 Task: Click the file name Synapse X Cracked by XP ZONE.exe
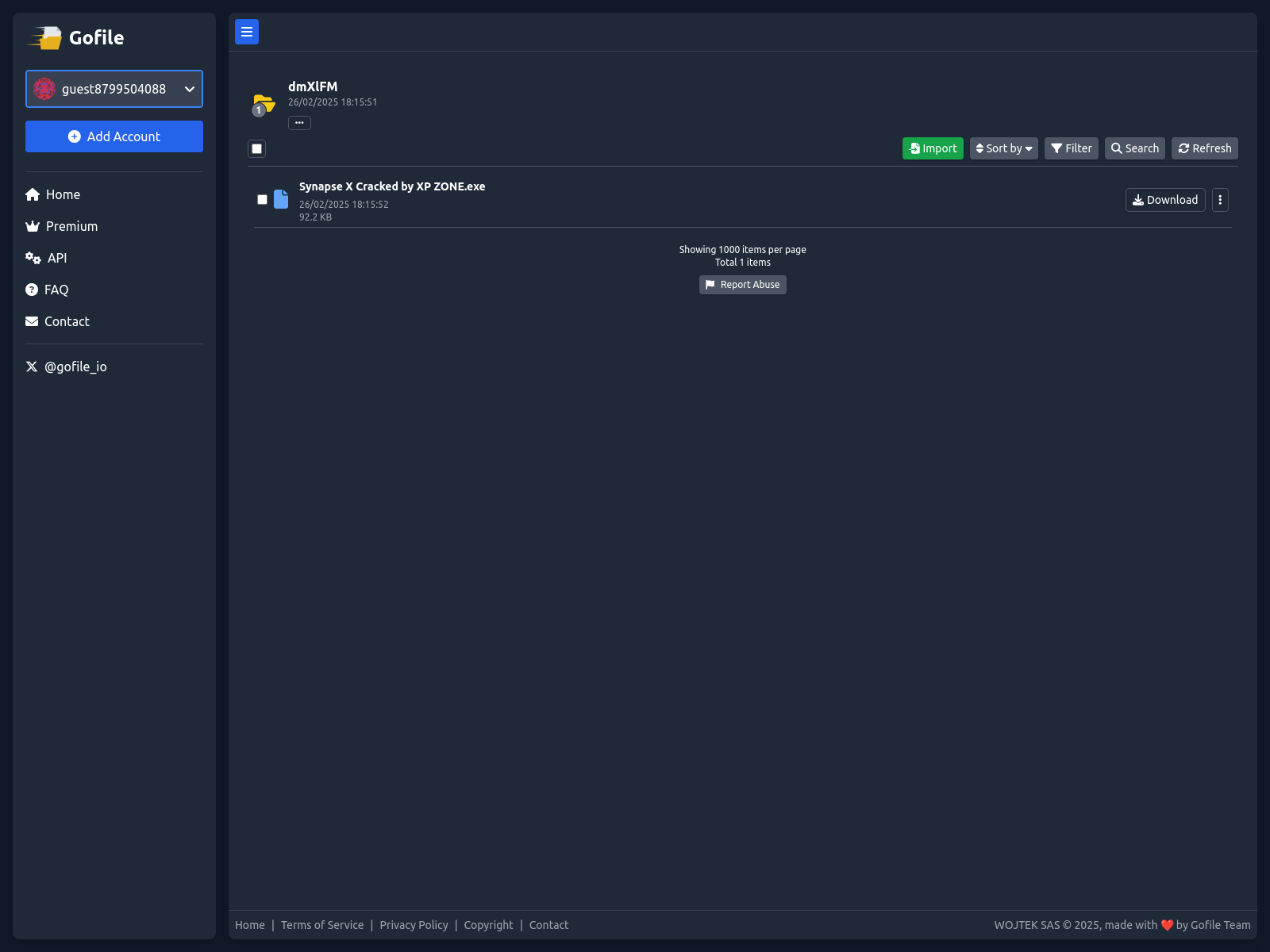392,186
